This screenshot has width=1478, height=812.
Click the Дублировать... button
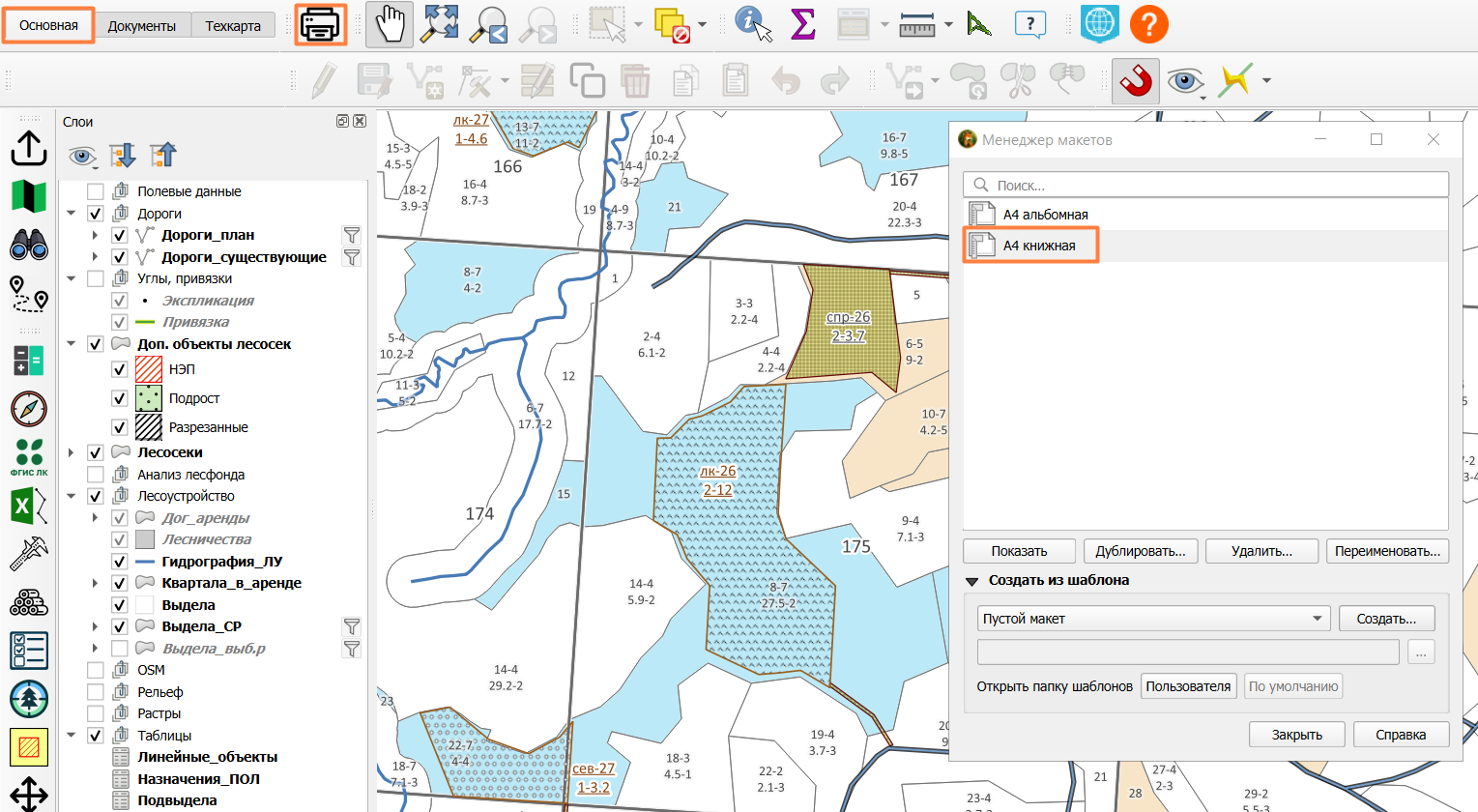pyautogui.click(x=1141, y=551)
